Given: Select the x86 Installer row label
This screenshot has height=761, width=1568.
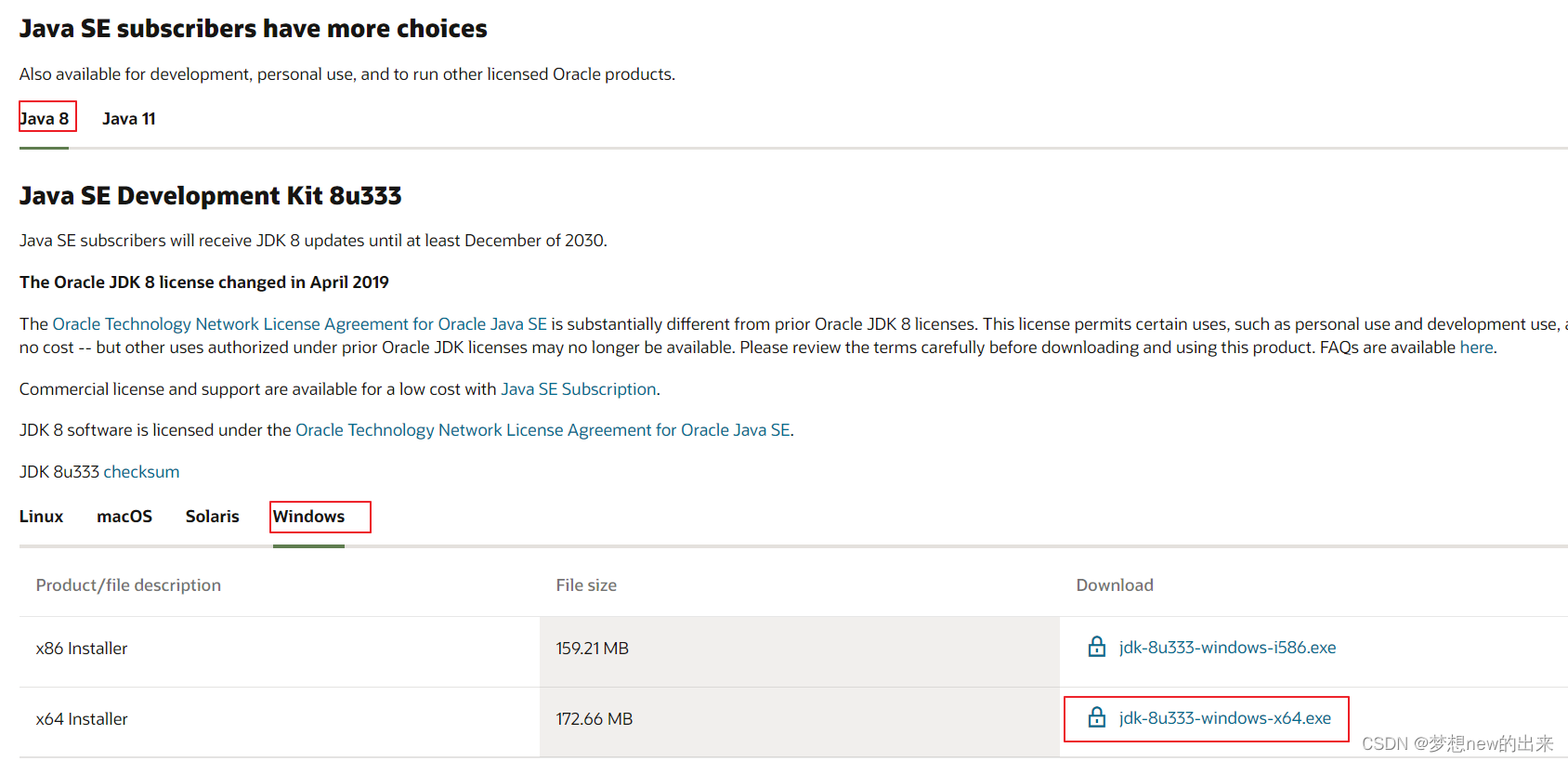Looking at the screenshot, I should coord(82,649).
